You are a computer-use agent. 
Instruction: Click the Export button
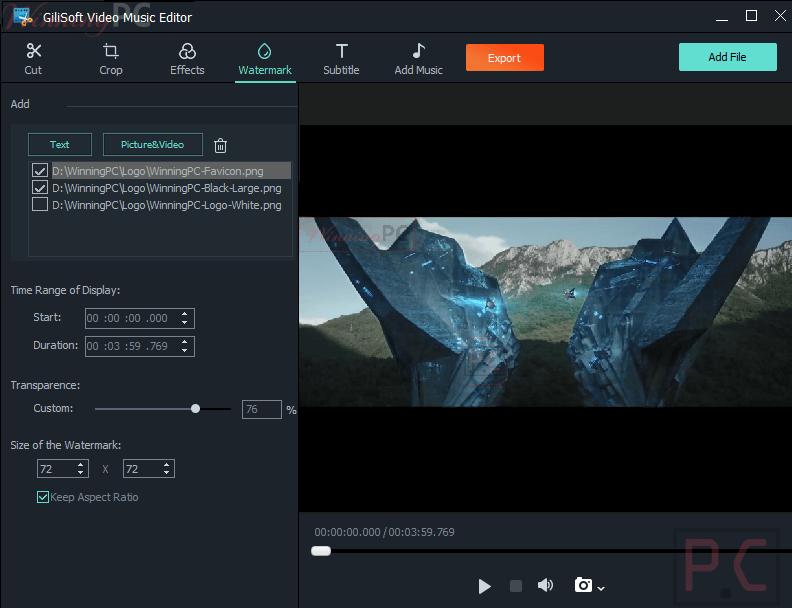(504, 58)
